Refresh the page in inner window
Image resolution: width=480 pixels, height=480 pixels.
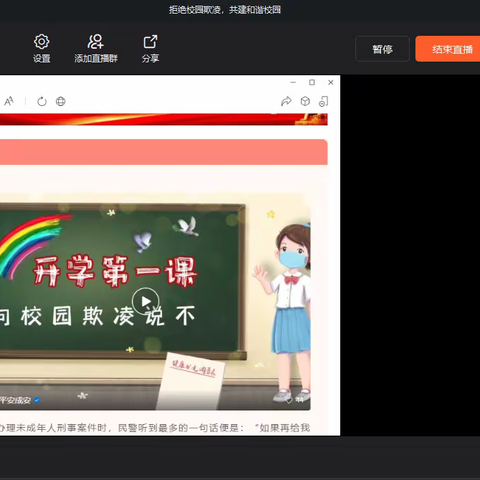(42, 101)
